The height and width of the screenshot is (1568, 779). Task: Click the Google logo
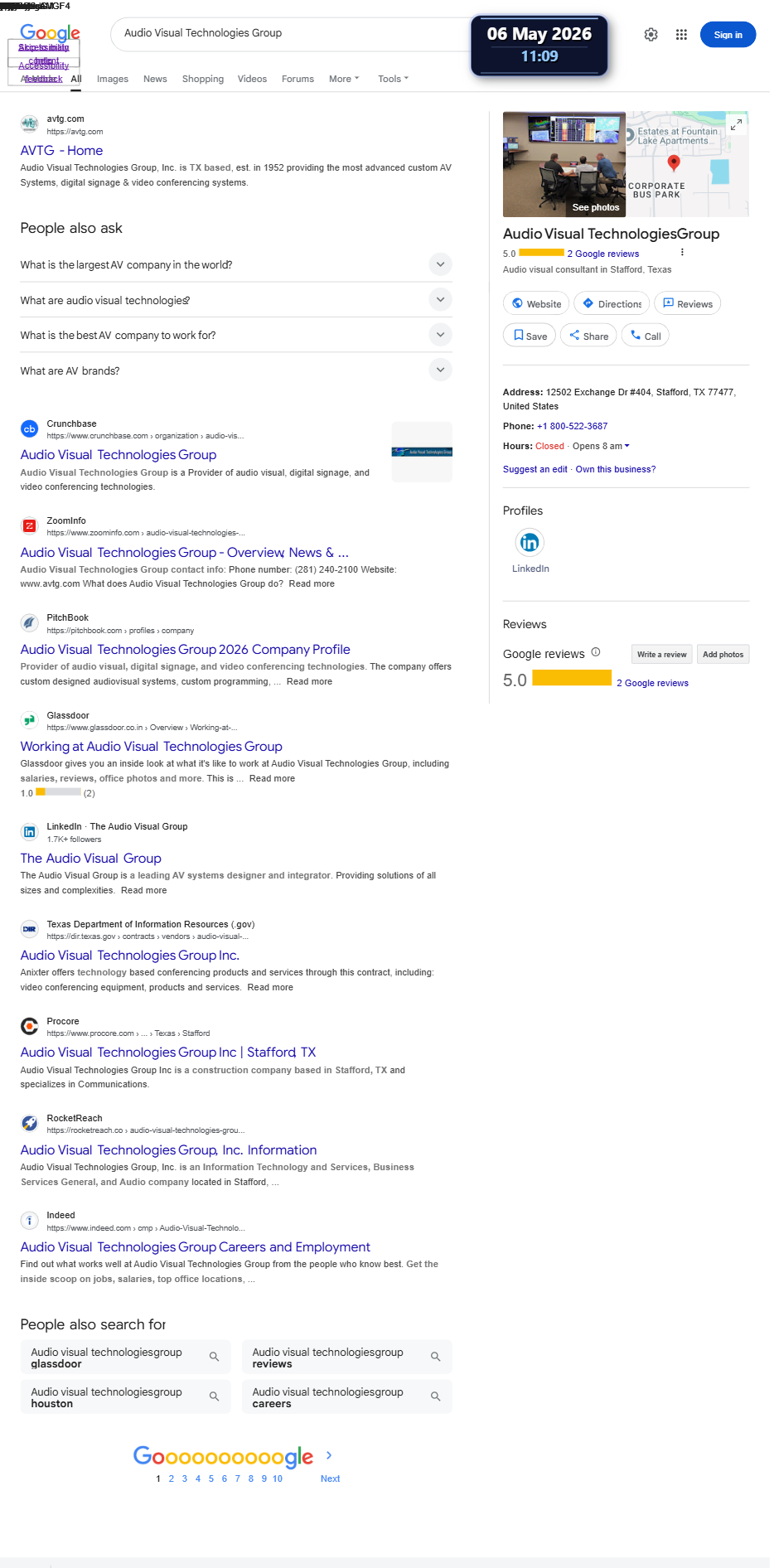coord(50,33)
